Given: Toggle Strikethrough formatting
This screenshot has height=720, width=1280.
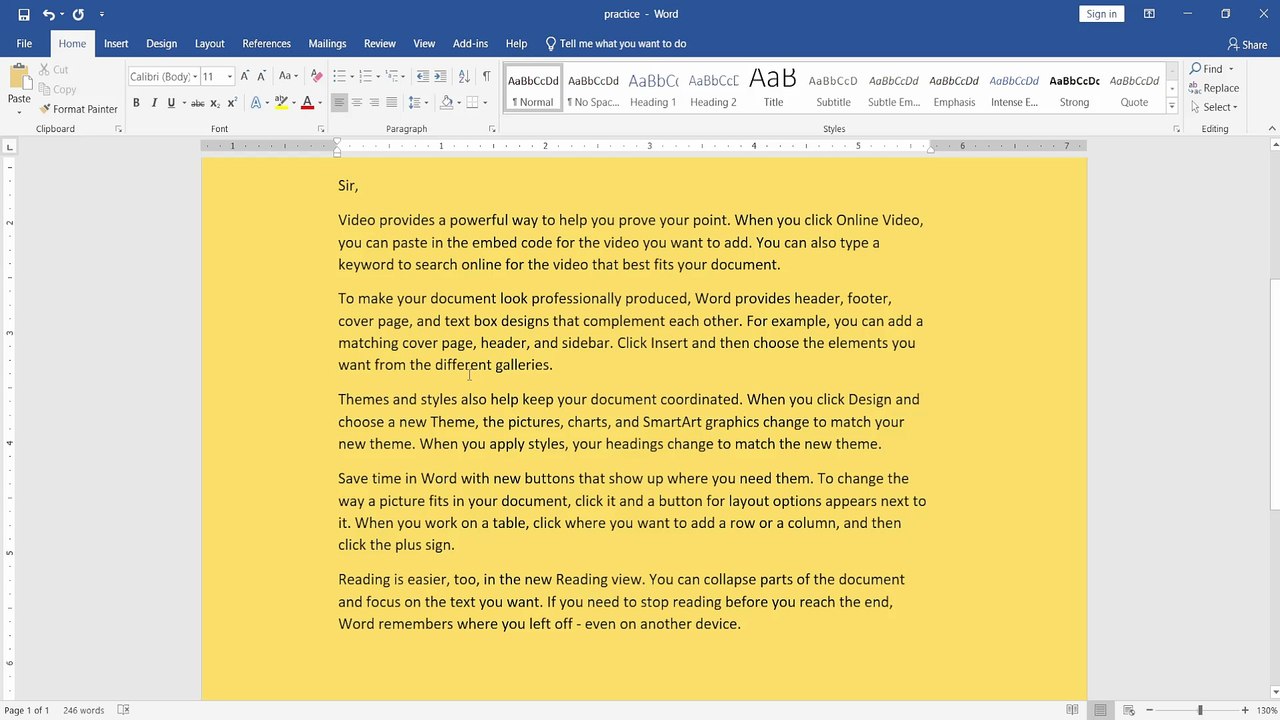Looking at the screenshot, I should (198, 103).
